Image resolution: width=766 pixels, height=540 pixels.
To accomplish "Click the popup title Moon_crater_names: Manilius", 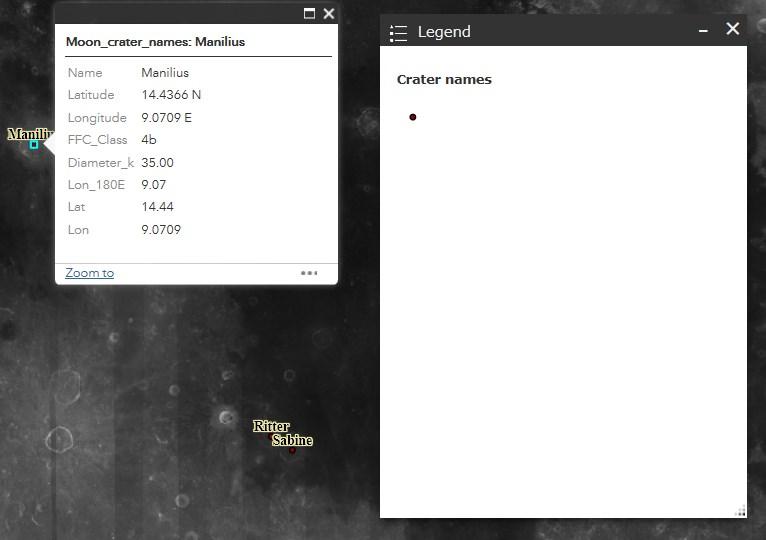I will click(155, 42).
